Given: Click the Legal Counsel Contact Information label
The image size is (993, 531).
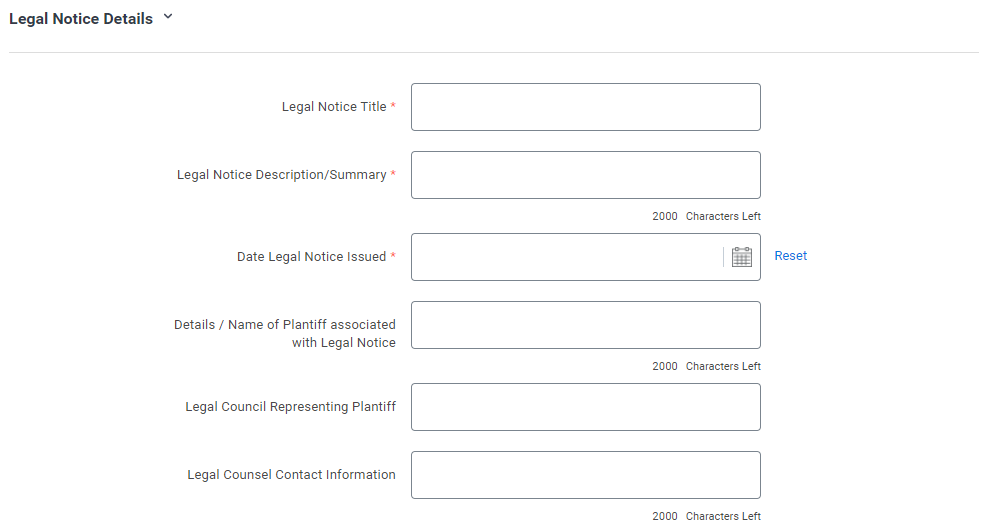Looking at the screenshot, I should click(x=291, y=475).
